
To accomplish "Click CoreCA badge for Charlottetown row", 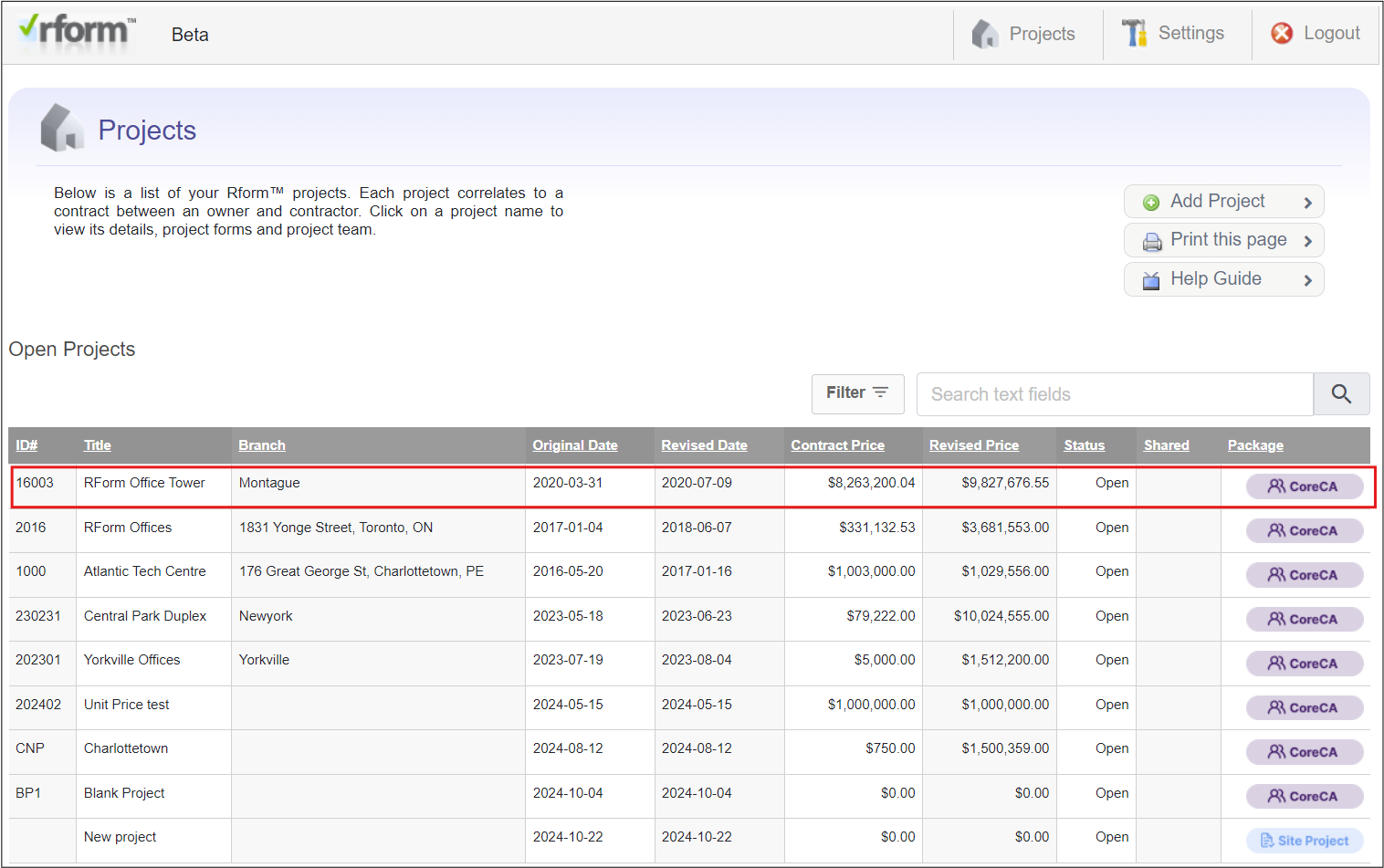I will point(1305,752).
